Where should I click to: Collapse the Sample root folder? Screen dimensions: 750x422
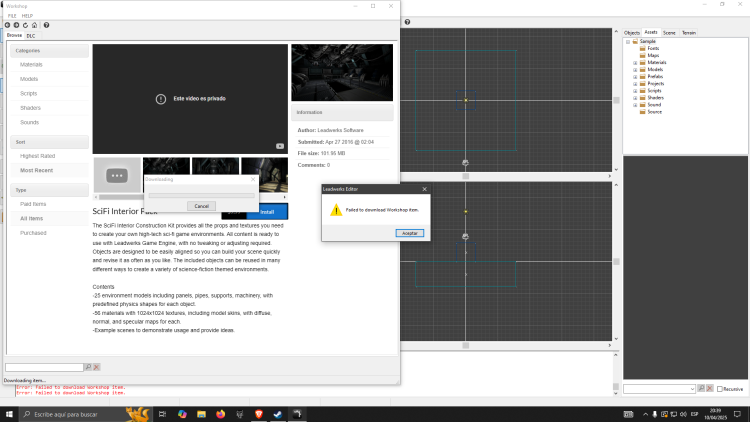pos(628,41)
